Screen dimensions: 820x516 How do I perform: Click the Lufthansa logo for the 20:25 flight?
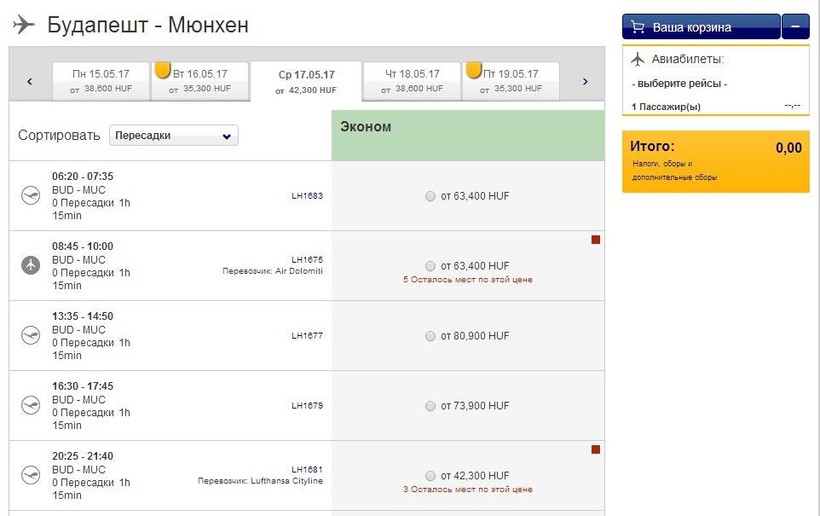30,475
